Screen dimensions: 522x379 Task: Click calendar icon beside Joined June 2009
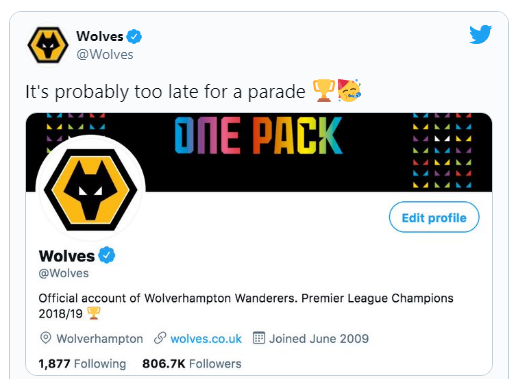pos(259,338)
